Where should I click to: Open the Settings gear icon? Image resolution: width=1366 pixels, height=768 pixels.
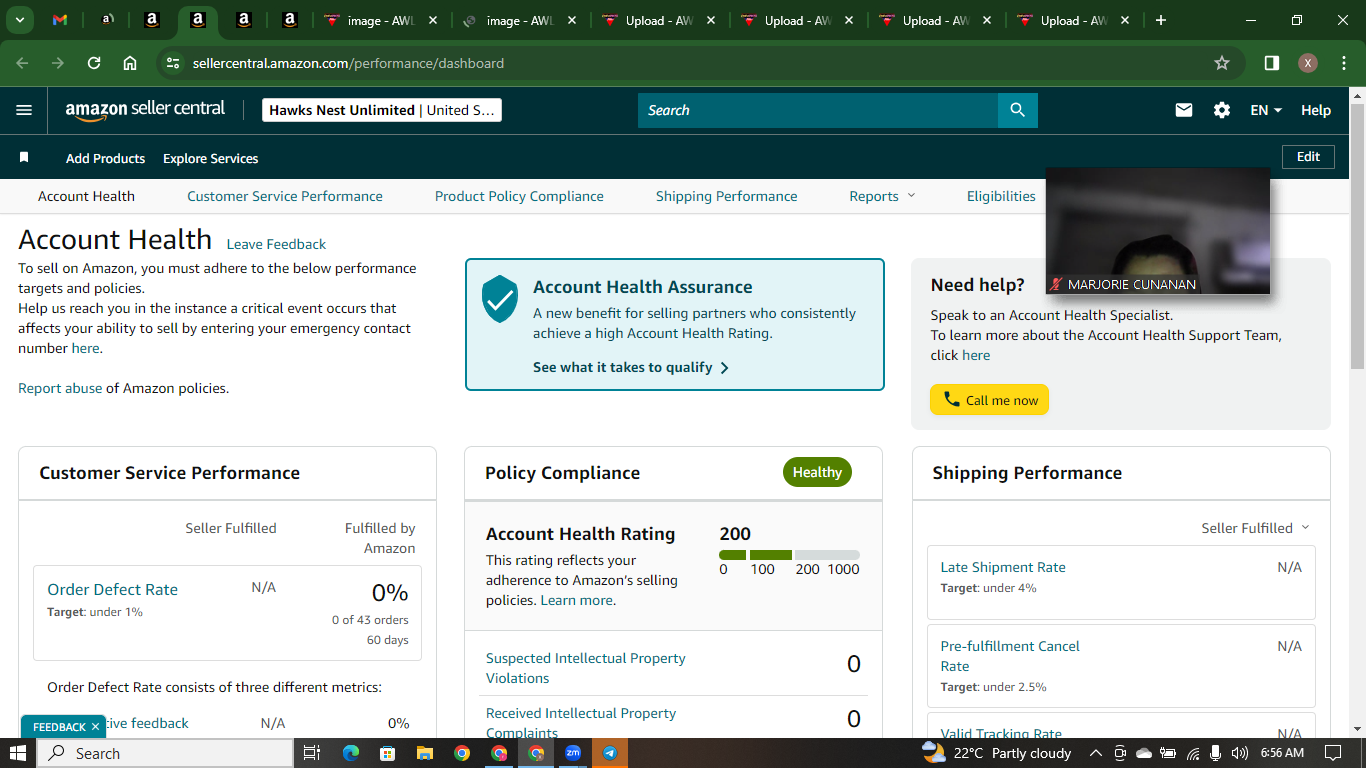(x=1222, y=110)
